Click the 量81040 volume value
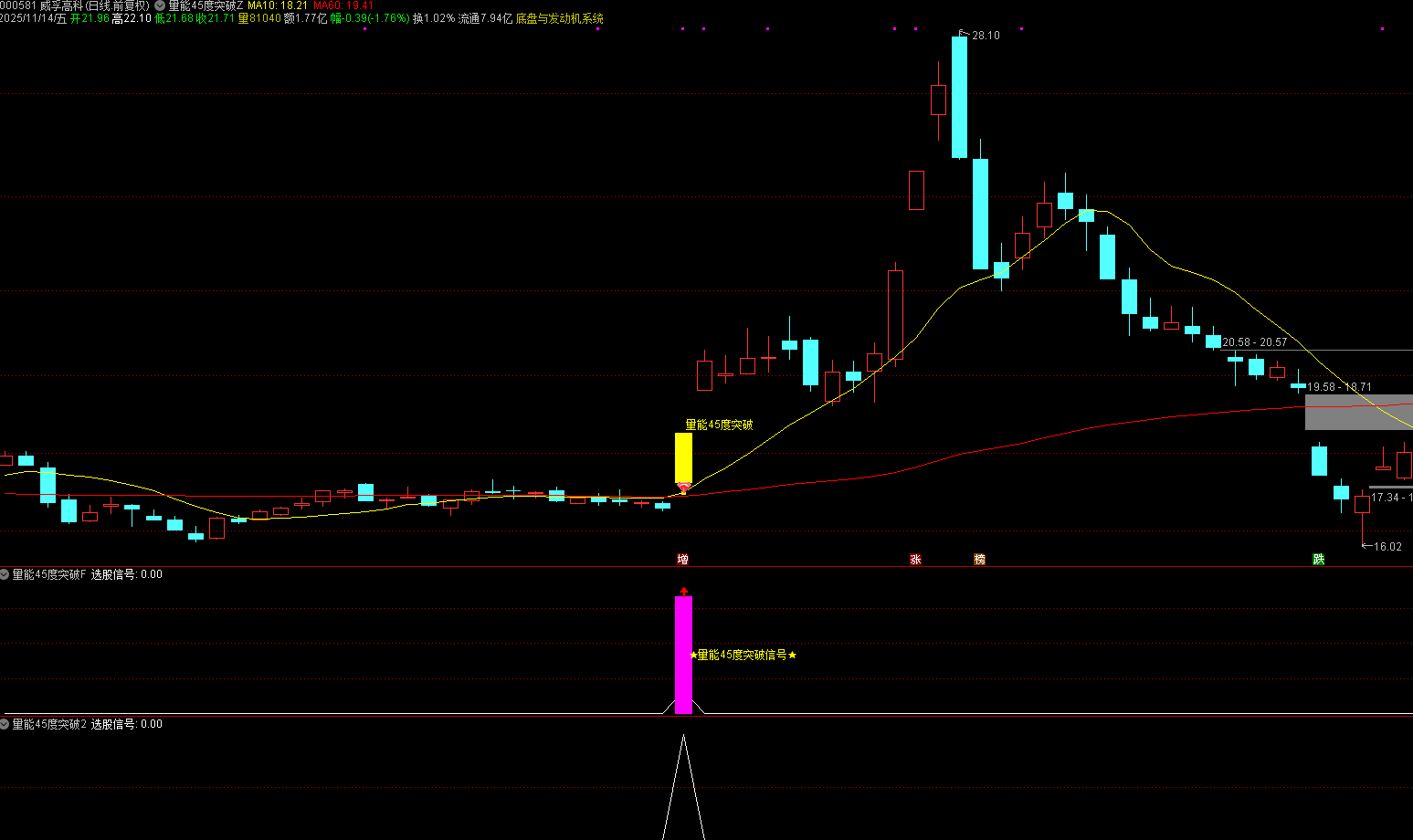This screenshot has width=1413, height=840. point(259,18)
